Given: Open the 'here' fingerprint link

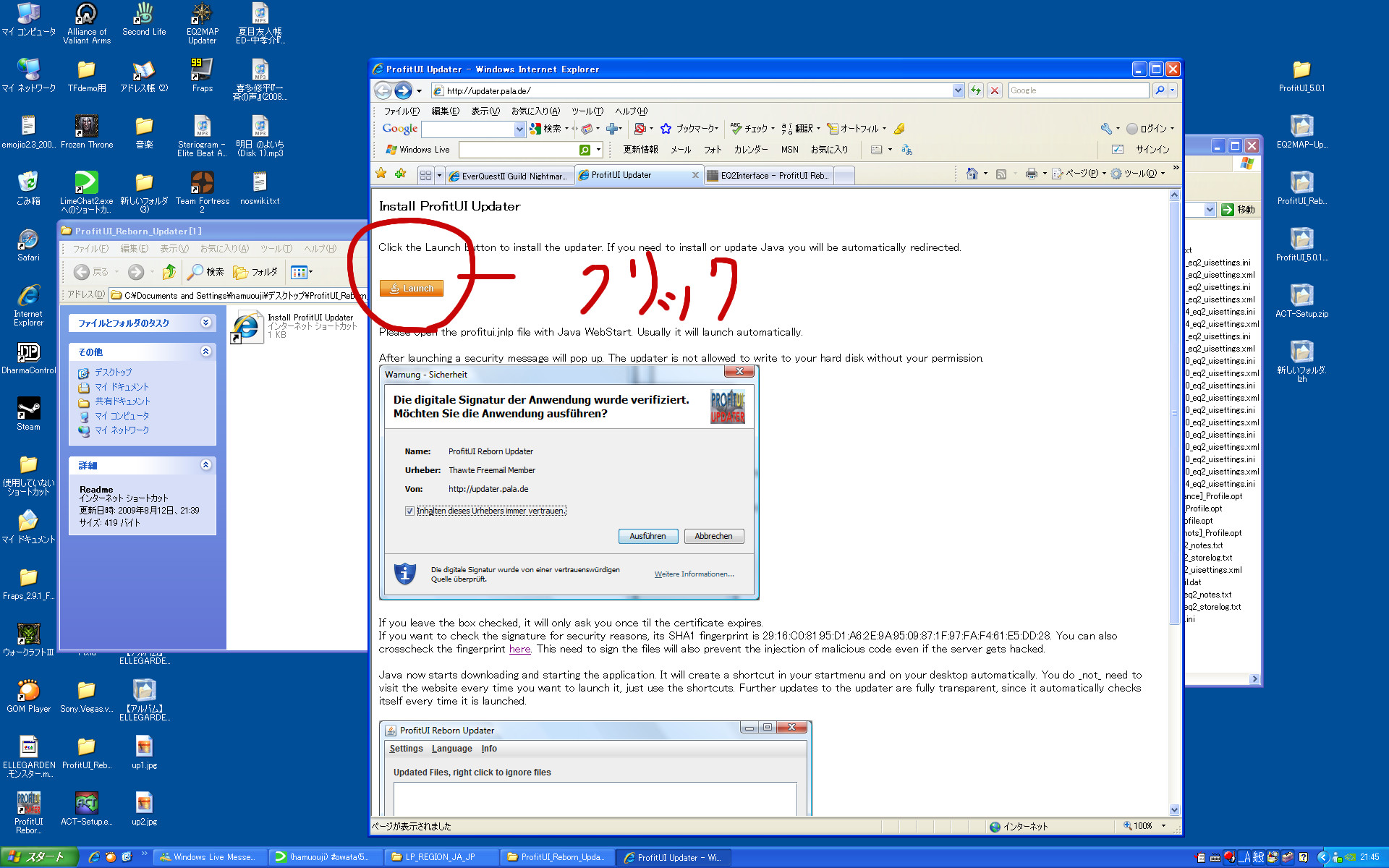Looking at the screenshot, I should tap(519, 649).
